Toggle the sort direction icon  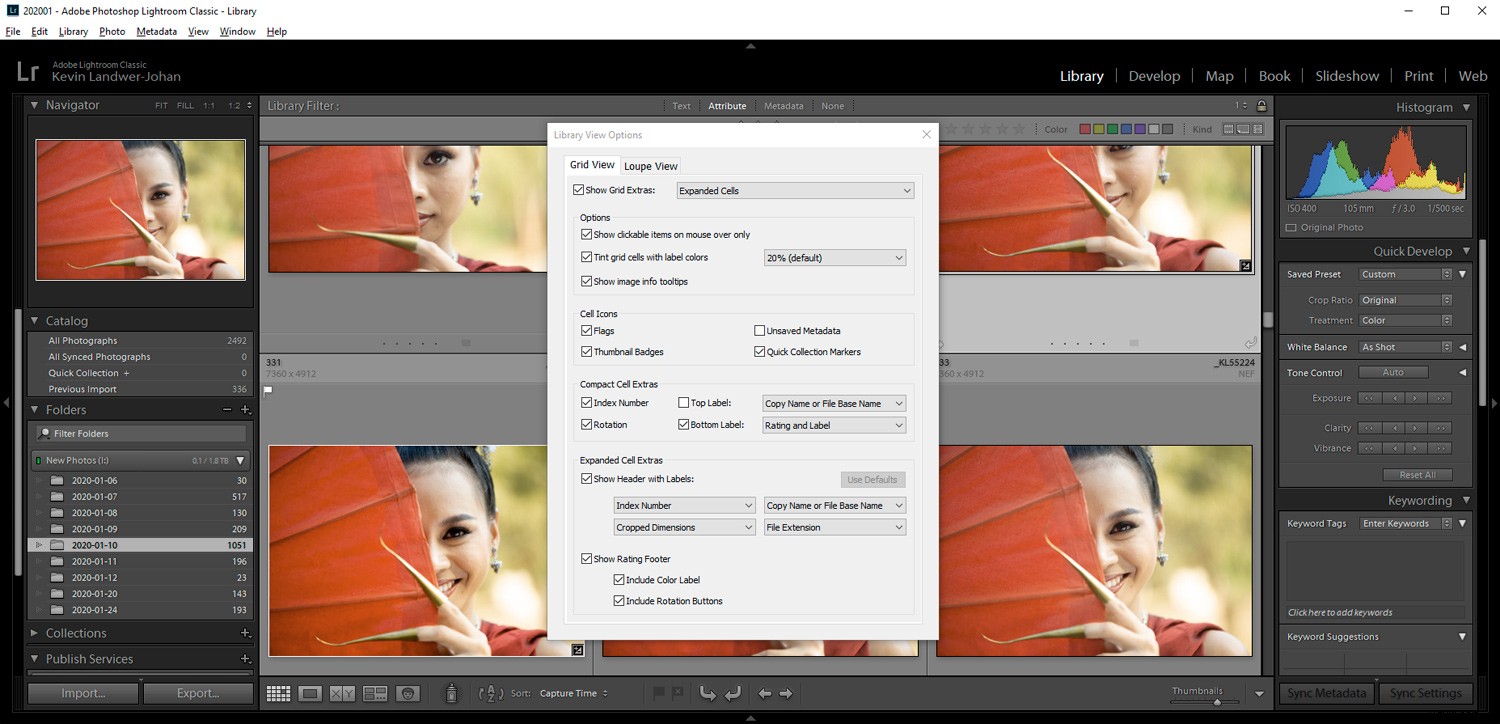[x=490, y=693]
